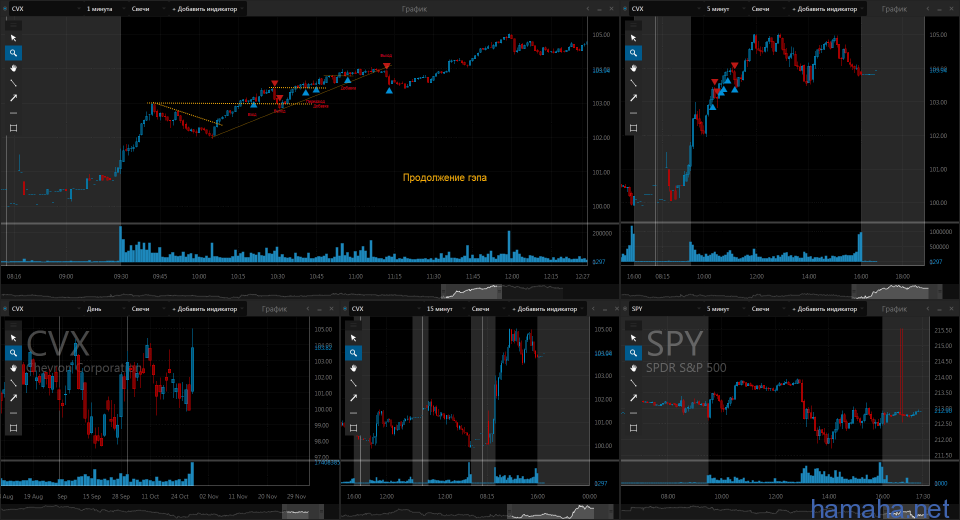Image resolution: width=960 pixels, height=520 pixels.
Task: Pick the hand tool in CVX День chart
Action: tap(13, 368)
